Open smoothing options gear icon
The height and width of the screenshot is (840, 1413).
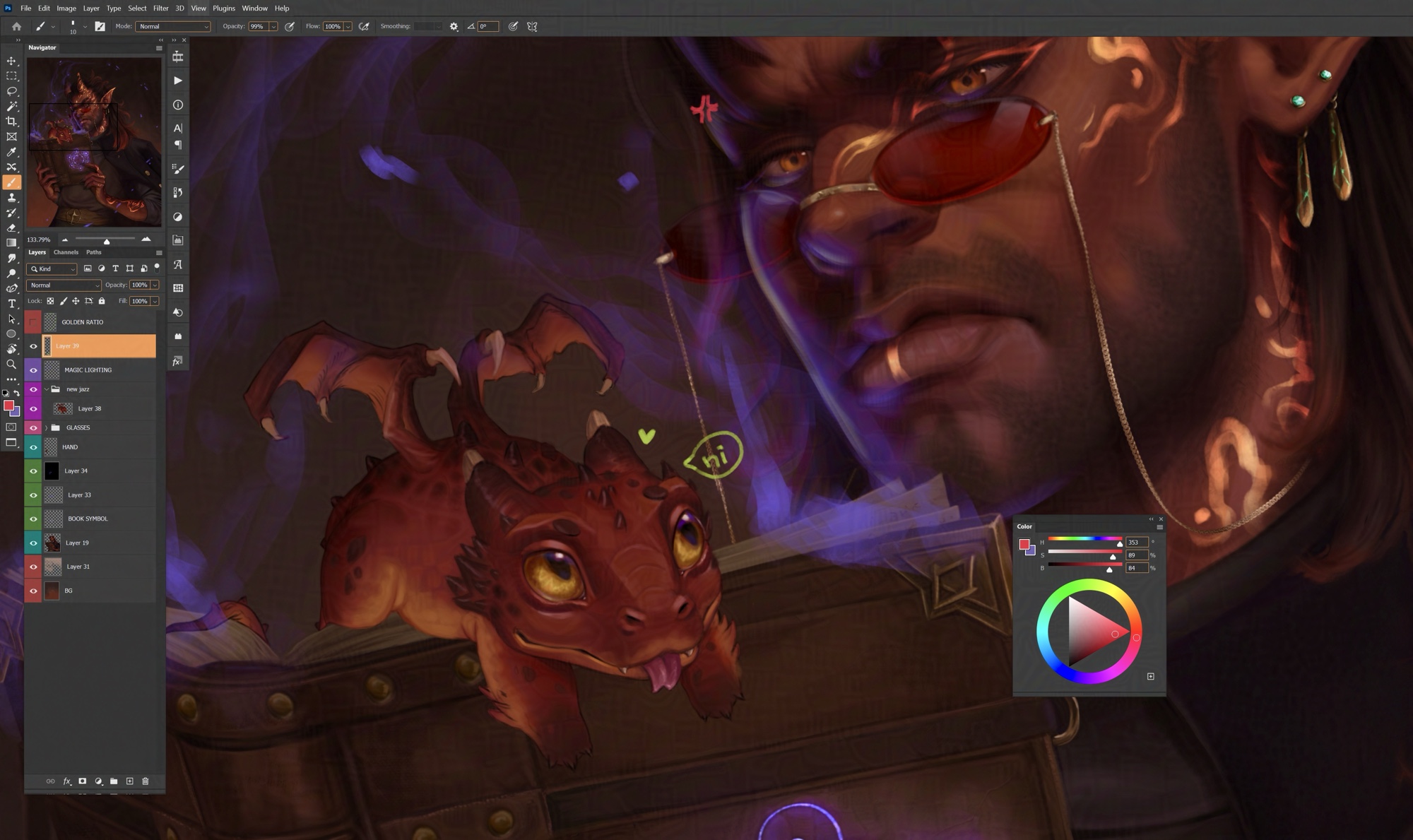(x=454, y=27)
